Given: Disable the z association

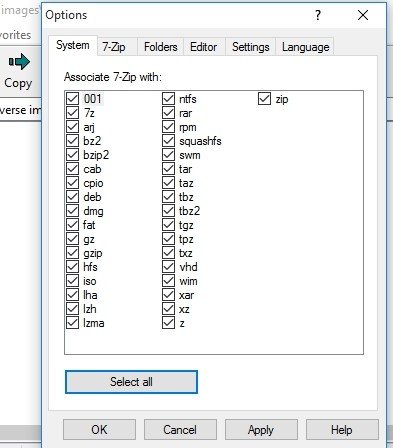Looking at the screenshot, I should pos(168,323).
